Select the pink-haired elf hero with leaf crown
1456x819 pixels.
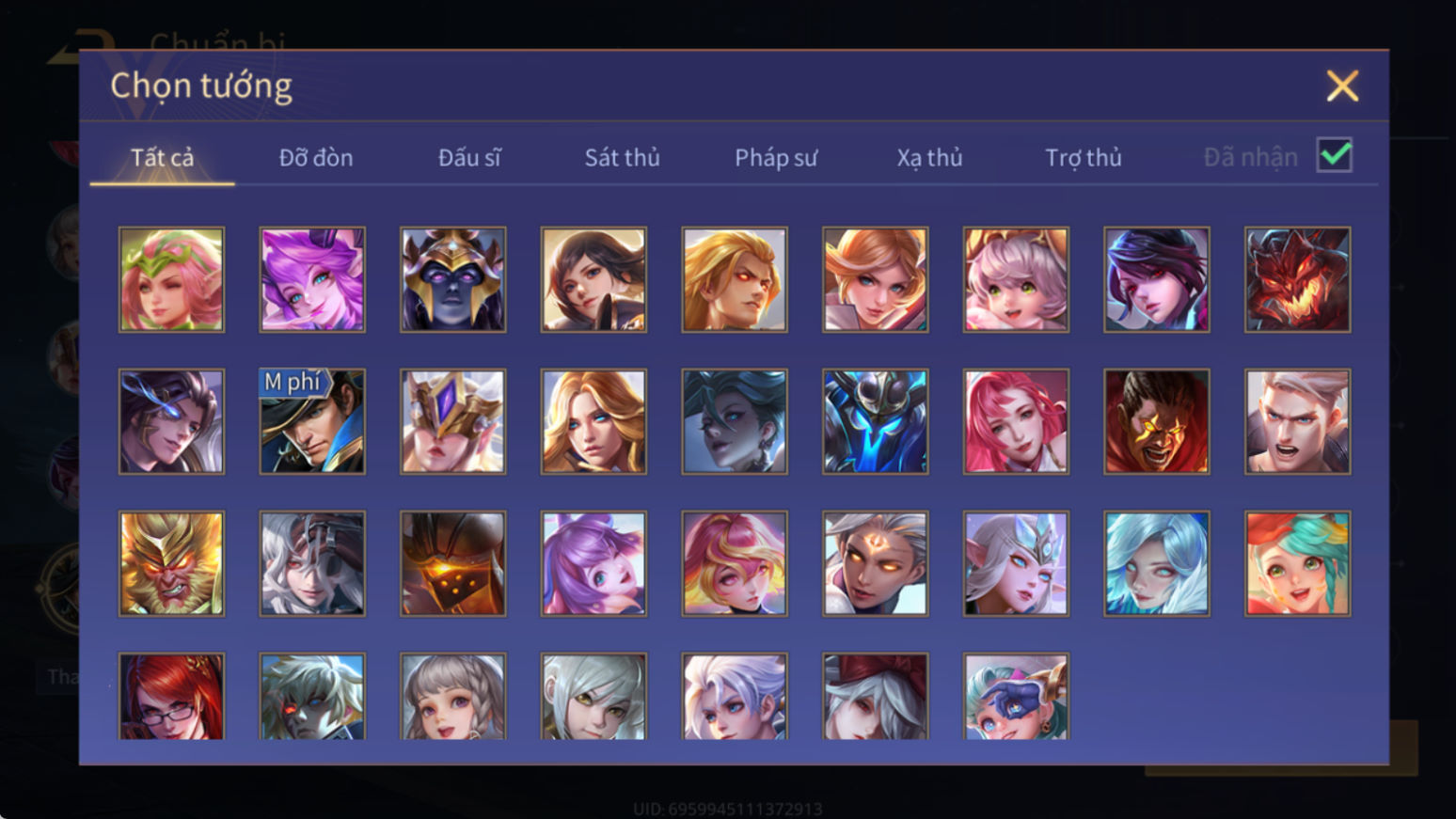[x=171, y=279]
